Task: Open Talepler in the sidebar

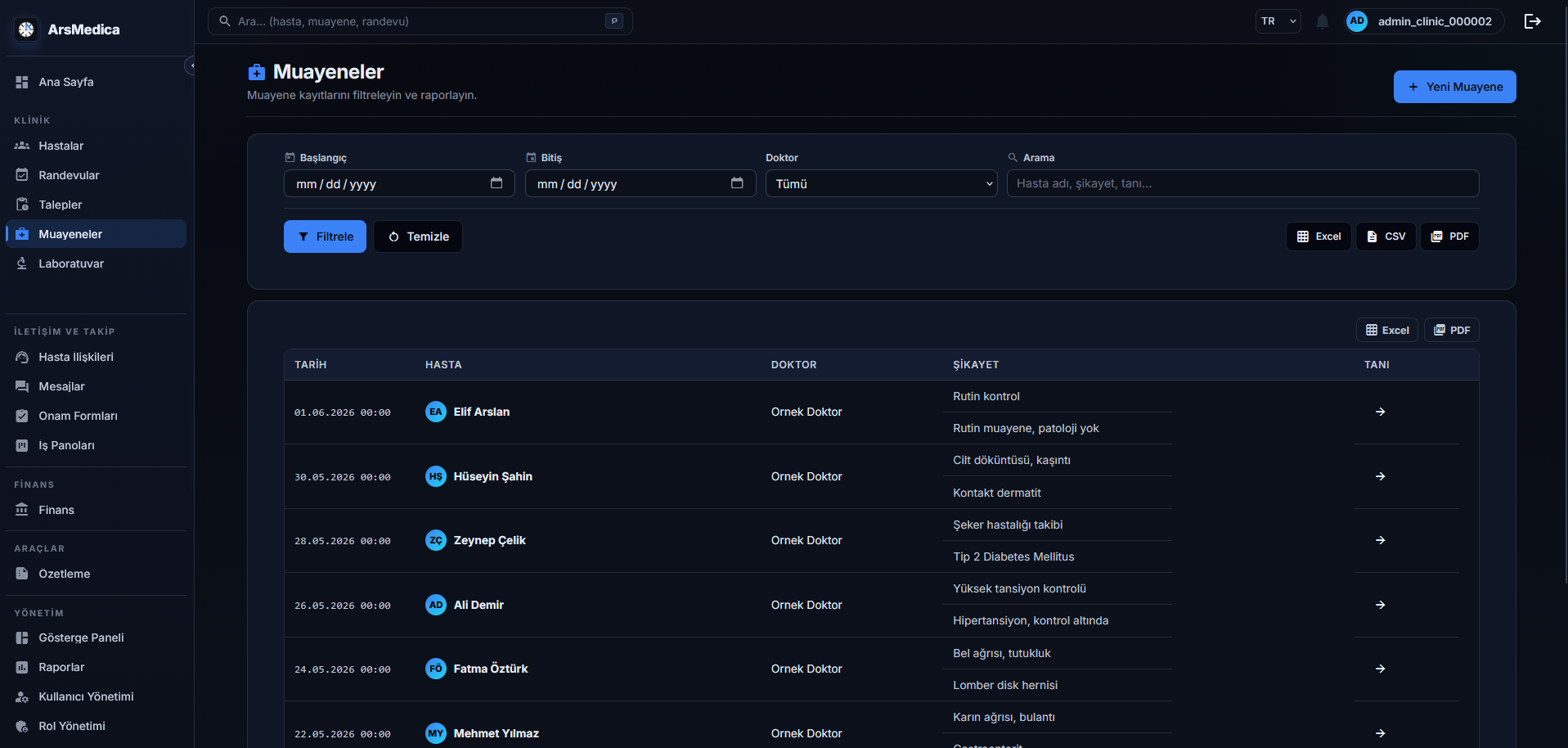Action: [96, 205]
